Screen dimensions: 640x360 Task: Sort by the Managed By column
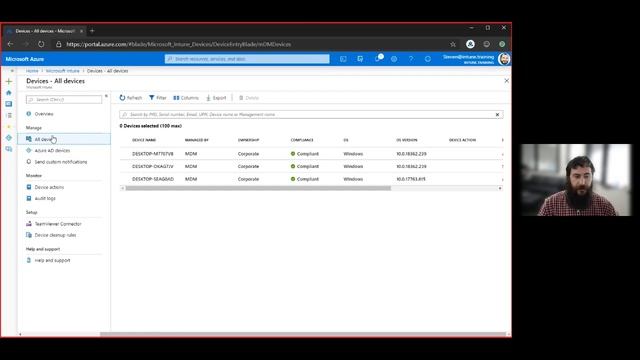(x=197, y=140)
